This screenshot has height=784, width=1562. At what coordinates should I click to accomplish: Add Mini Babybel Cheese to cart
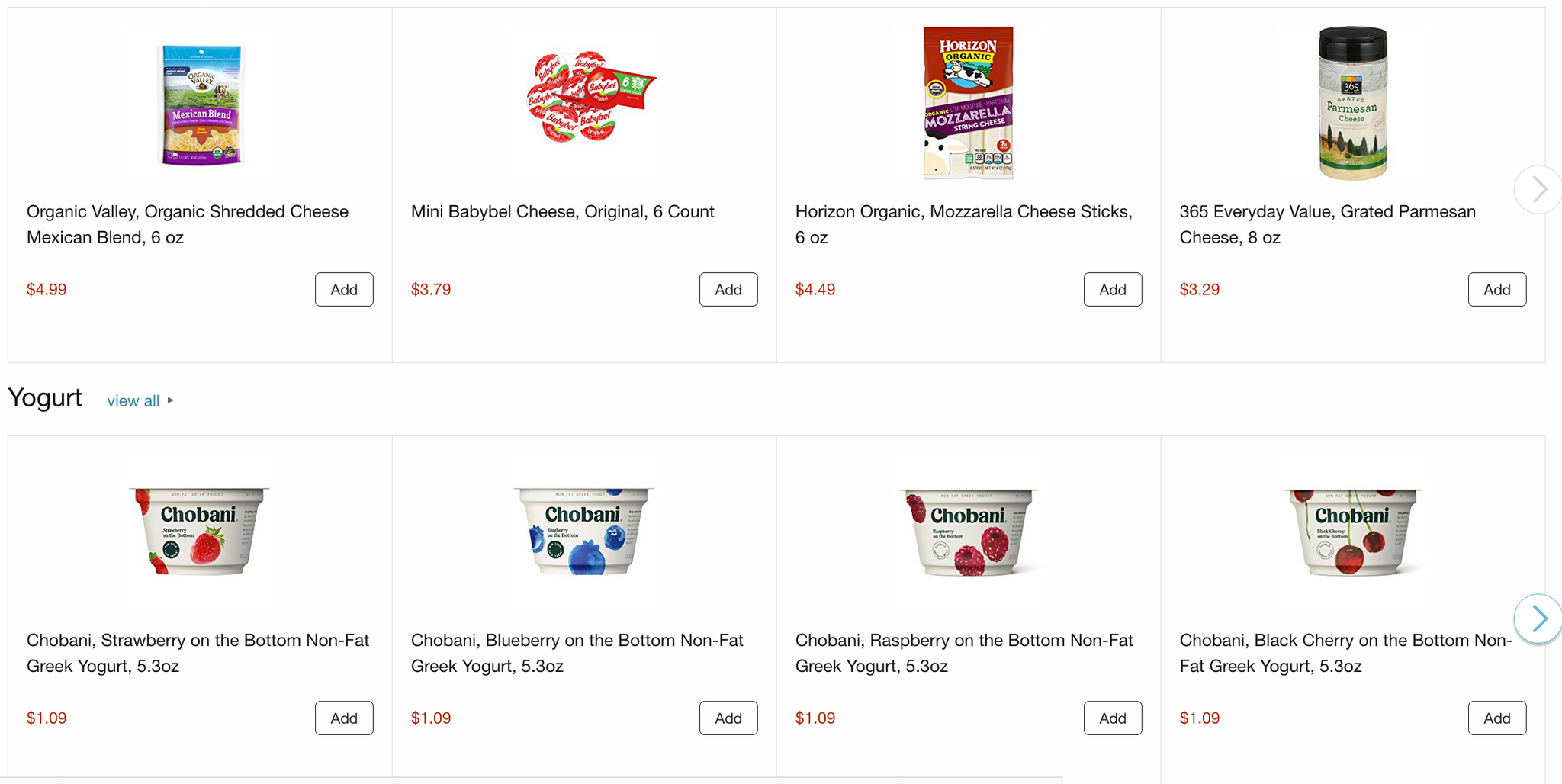(x=728, y=289)
